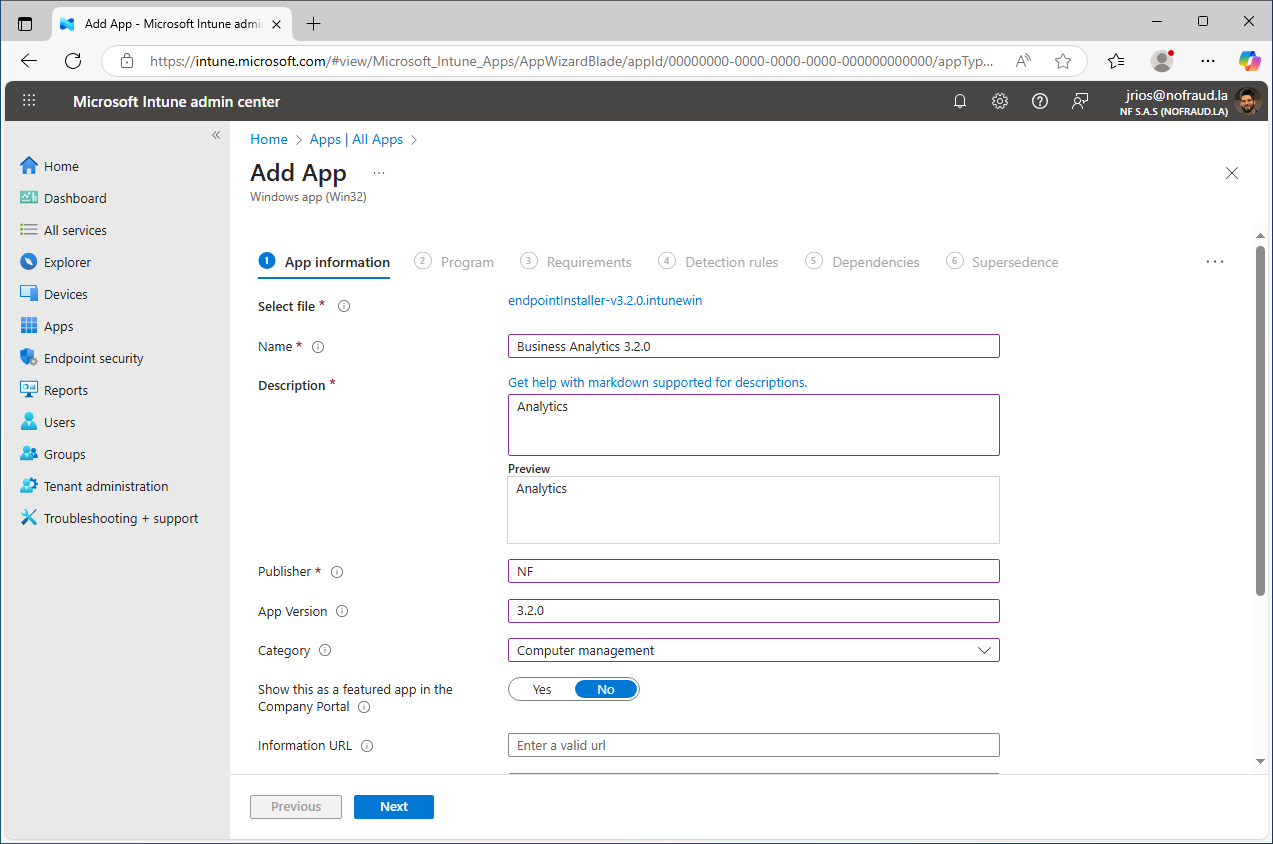1273x844 pixels.
Task: Show info tooltip for App Version
Action: pyautogui.click(x=342, y=611)
